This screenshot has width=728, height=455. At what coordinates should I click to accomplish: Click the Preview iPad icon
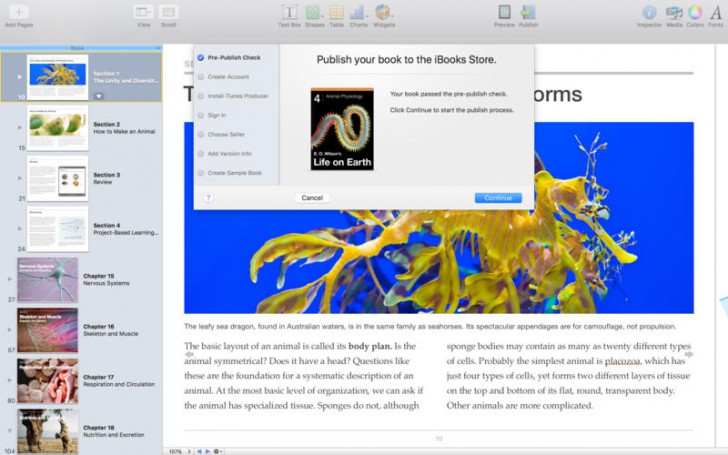(x=504, y=12)
